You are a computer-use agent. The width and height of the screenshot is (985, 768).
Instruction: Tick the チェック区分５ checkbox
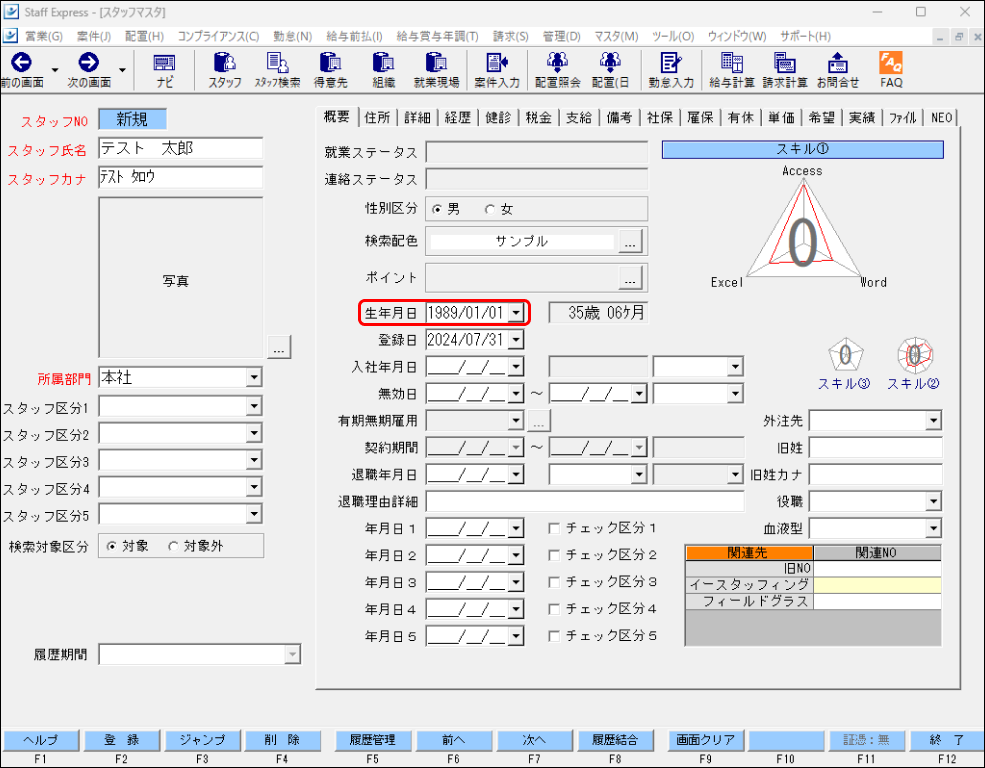point(554,636)
